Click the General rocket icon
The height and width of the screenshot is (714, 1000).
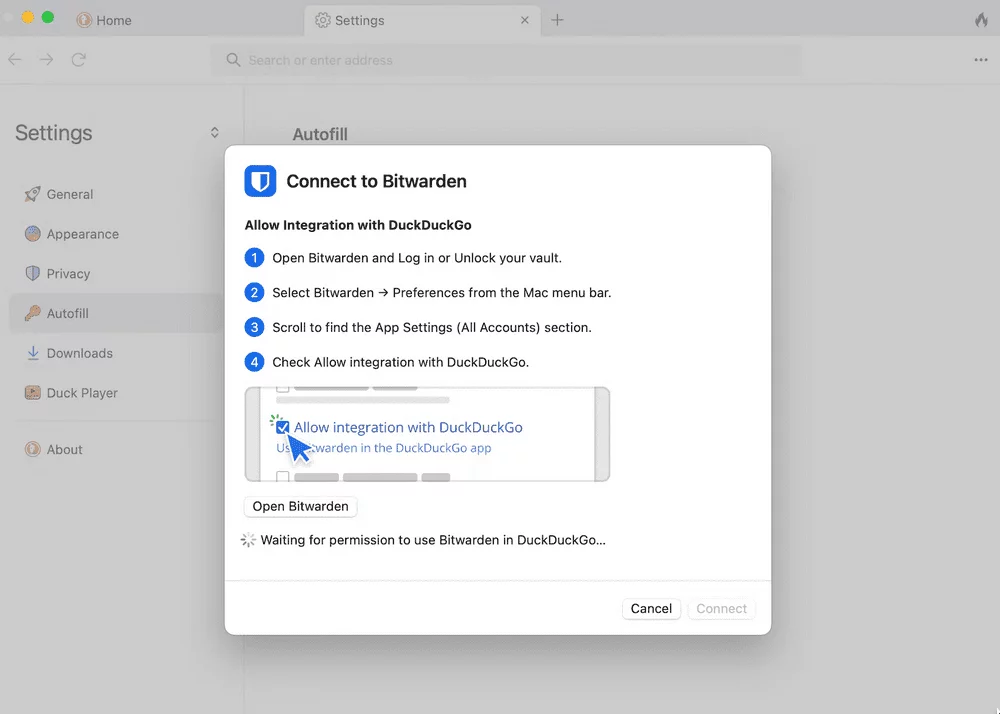(x=33, y=194)
